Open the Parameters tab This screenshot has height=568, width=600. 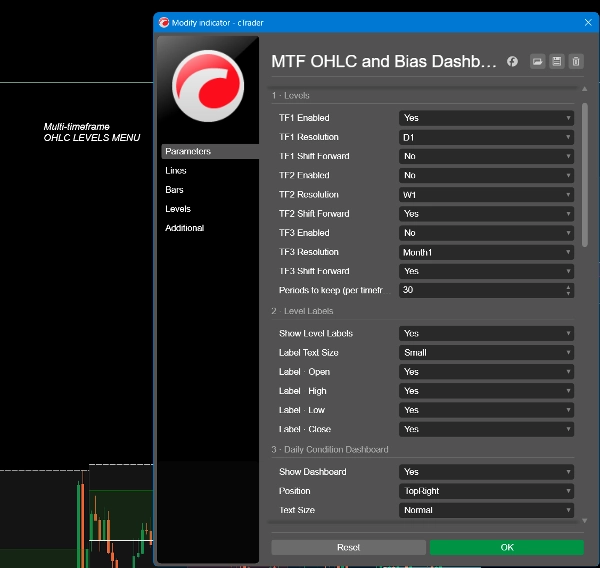coord(210,151)
